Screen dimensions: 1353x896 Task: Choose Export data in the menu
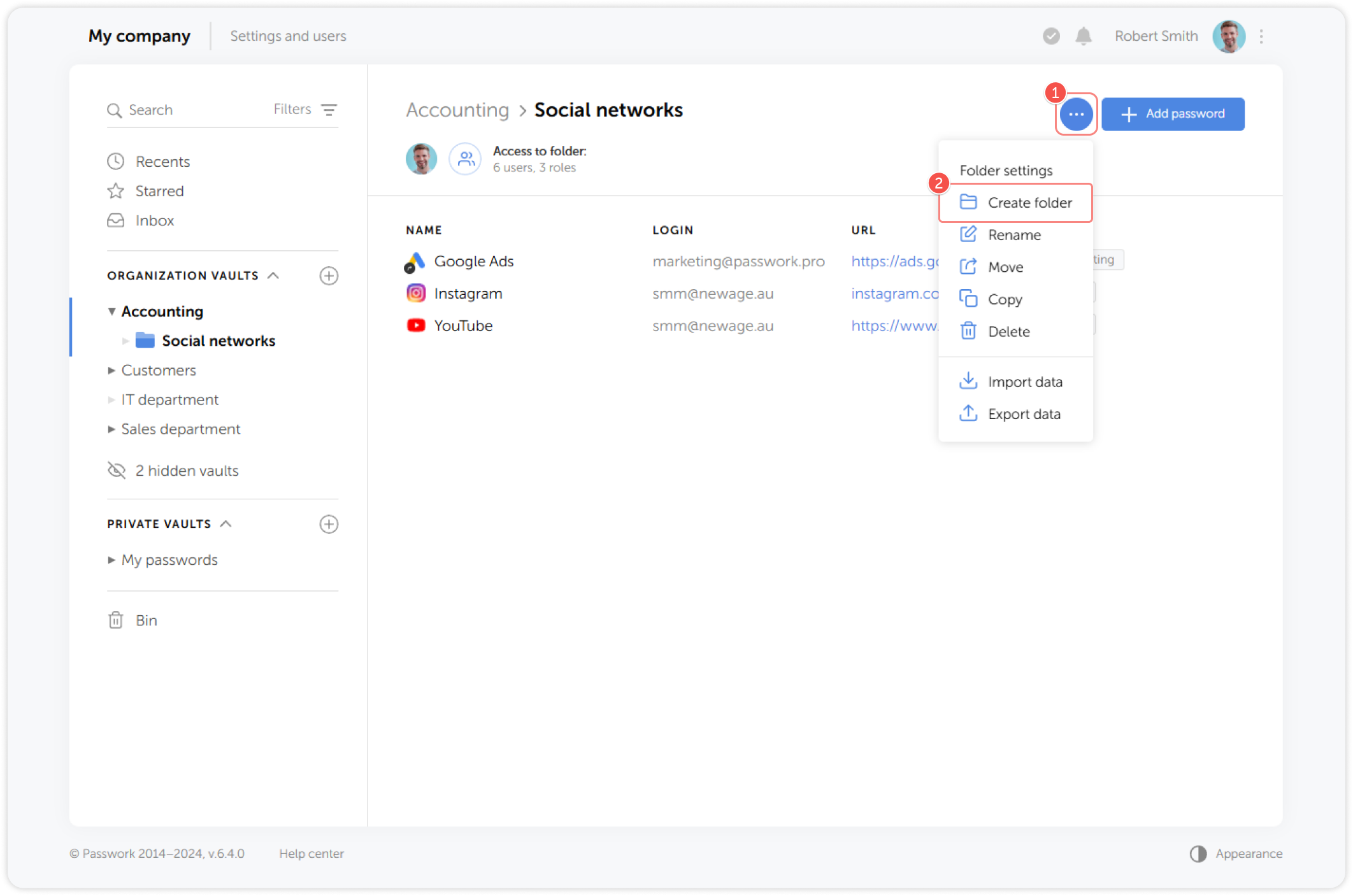1024,414
